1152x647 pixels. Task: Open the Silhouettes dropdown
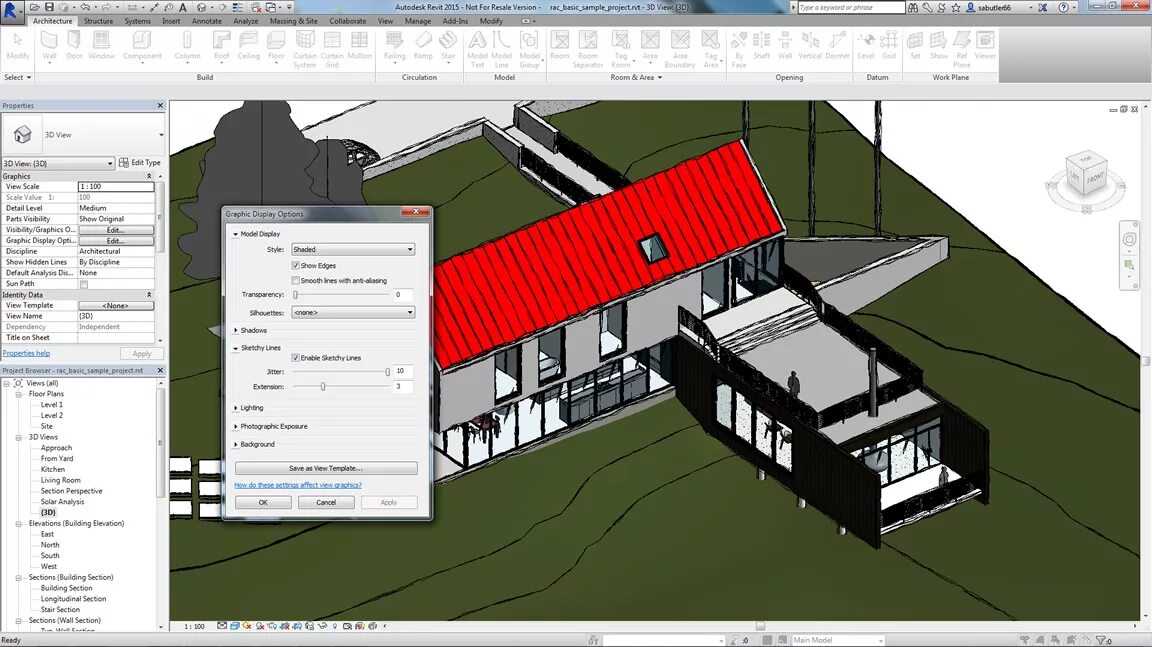pyautogui.click(x=353, y=313)
